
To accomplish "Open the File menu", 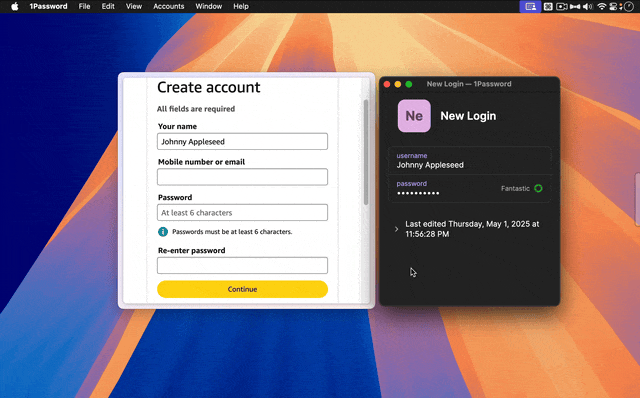I will point(84,7).
